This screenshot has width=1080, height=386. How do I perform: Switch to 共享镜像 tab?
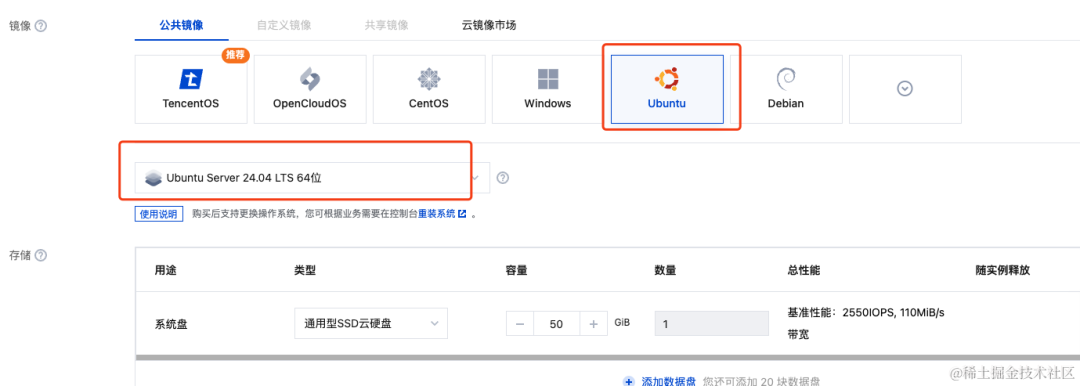tap(386, 26)
